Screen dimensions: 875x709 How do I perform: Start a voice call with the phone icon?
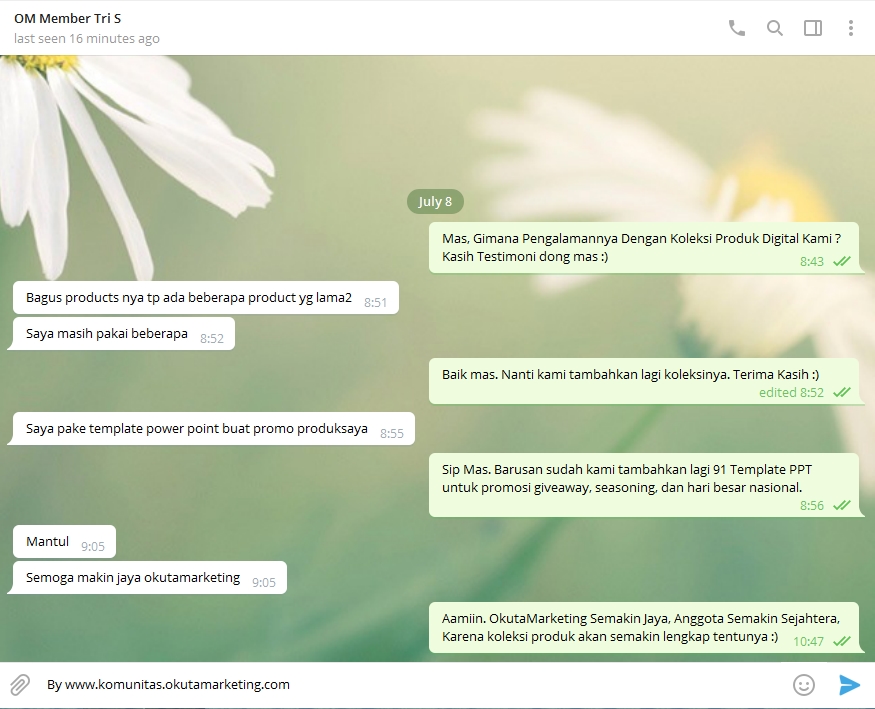click(737, 28)
